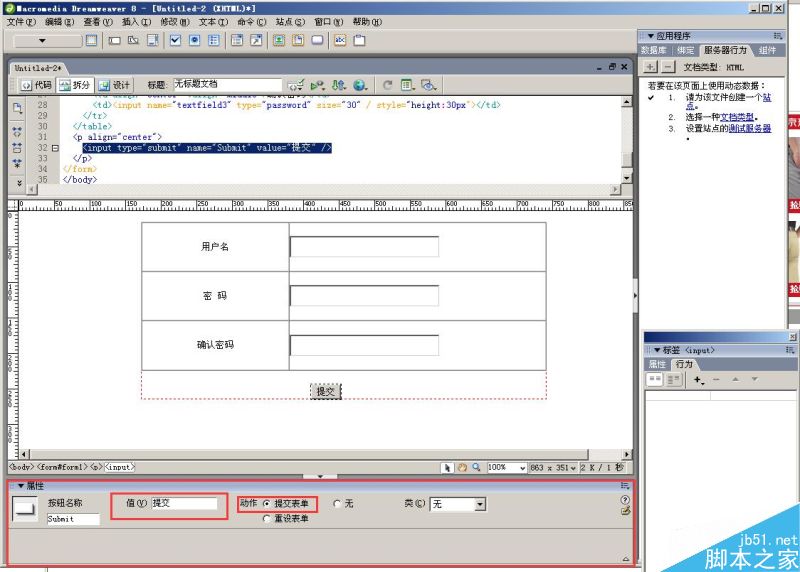Select the Zoom magnifier tool in status bar
This screenshot has width=800, height=572.
[x=477, y=467]
